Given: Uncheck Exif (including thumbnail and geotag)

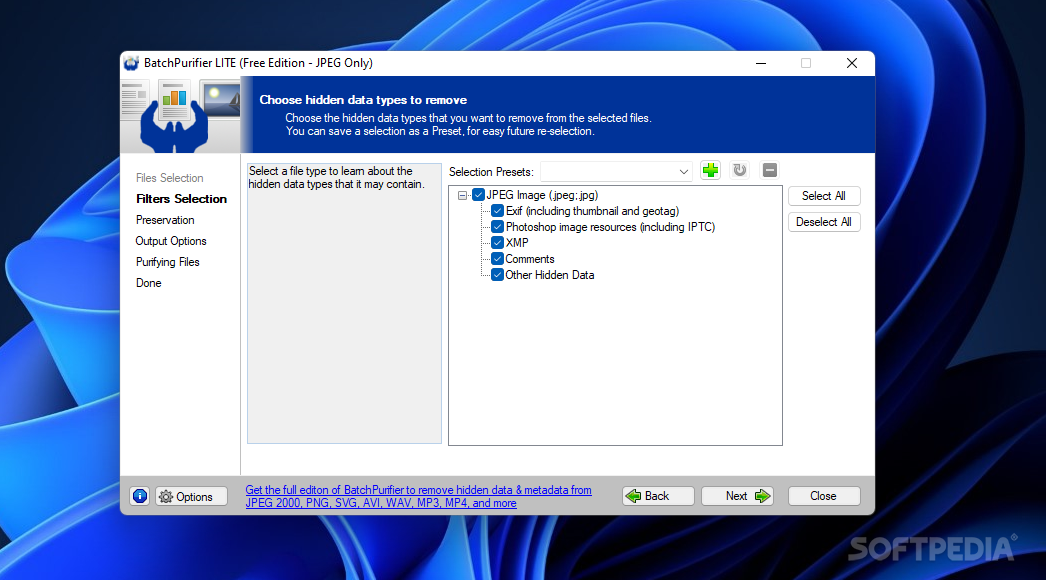Looking at the screenshot, I should 498,211.
